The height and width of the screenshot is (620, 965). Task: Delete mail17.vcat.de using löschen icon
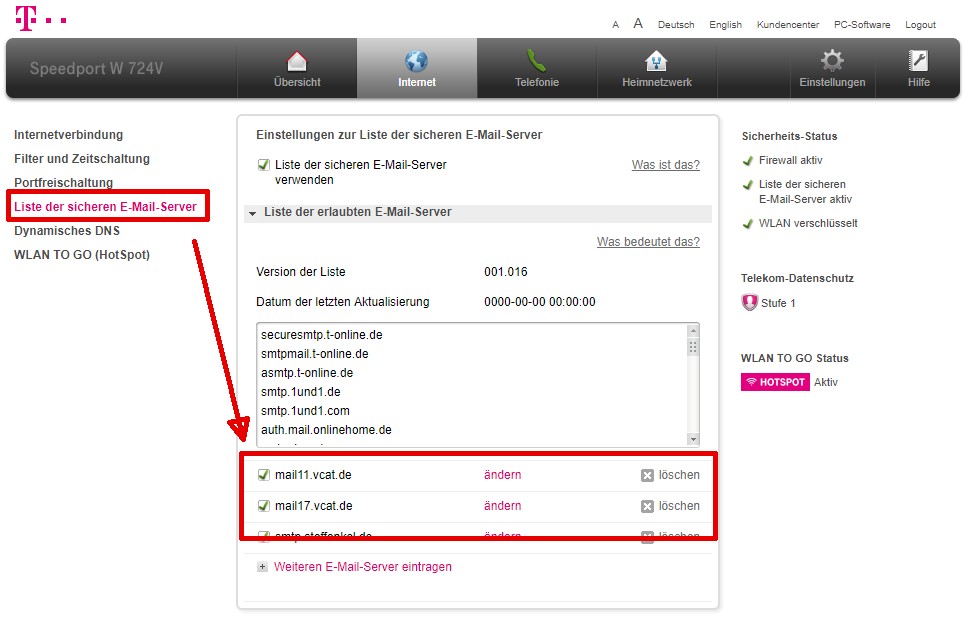coord(647,507)
